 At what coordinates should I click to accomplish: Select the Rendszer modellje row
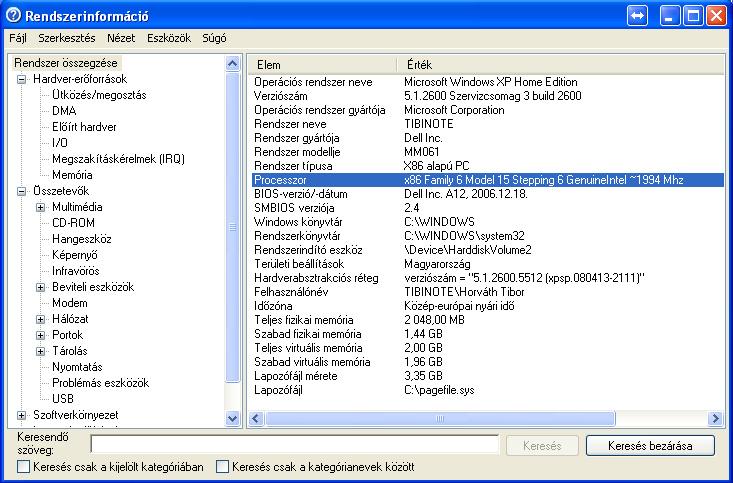coord(488,152)
